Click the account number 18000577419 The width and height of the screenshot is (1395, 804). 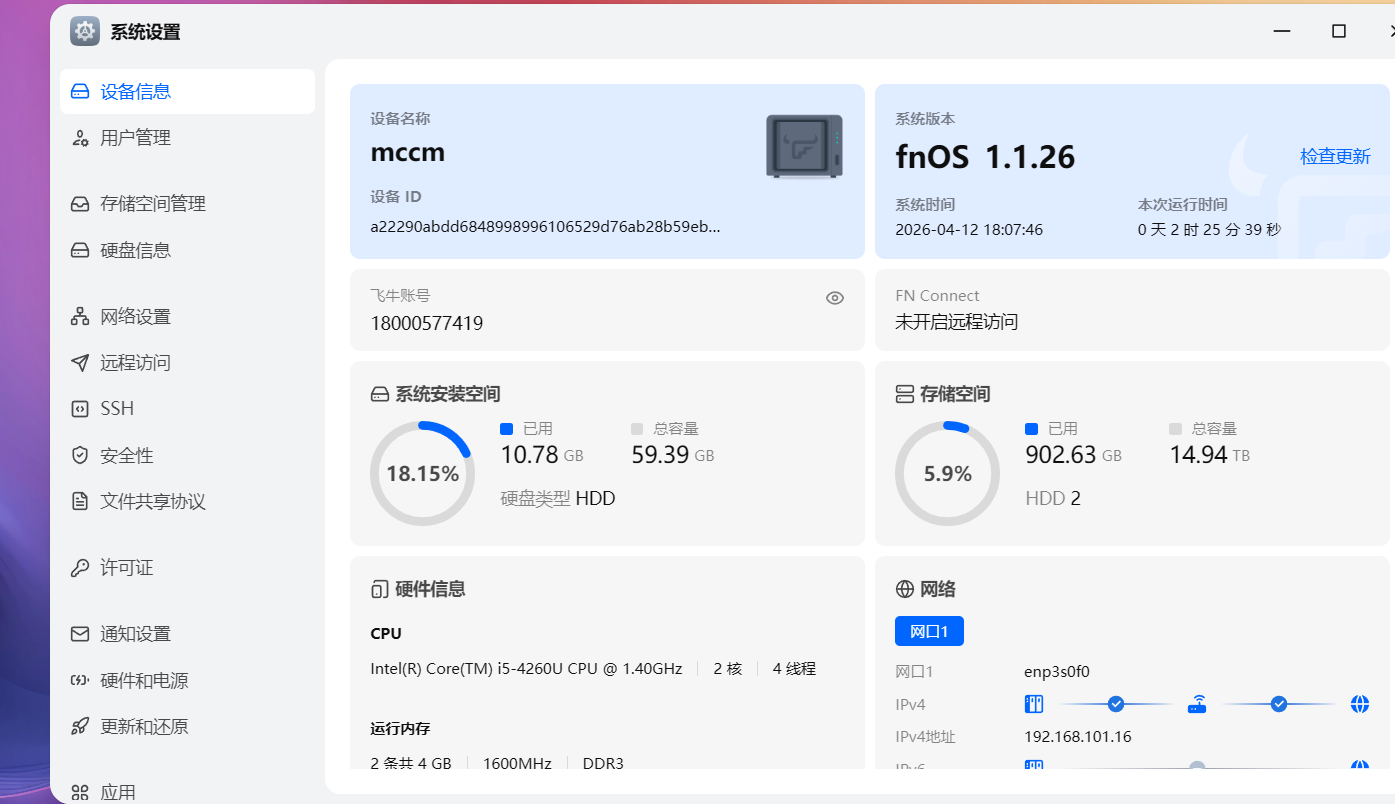[x=427, y=323]
